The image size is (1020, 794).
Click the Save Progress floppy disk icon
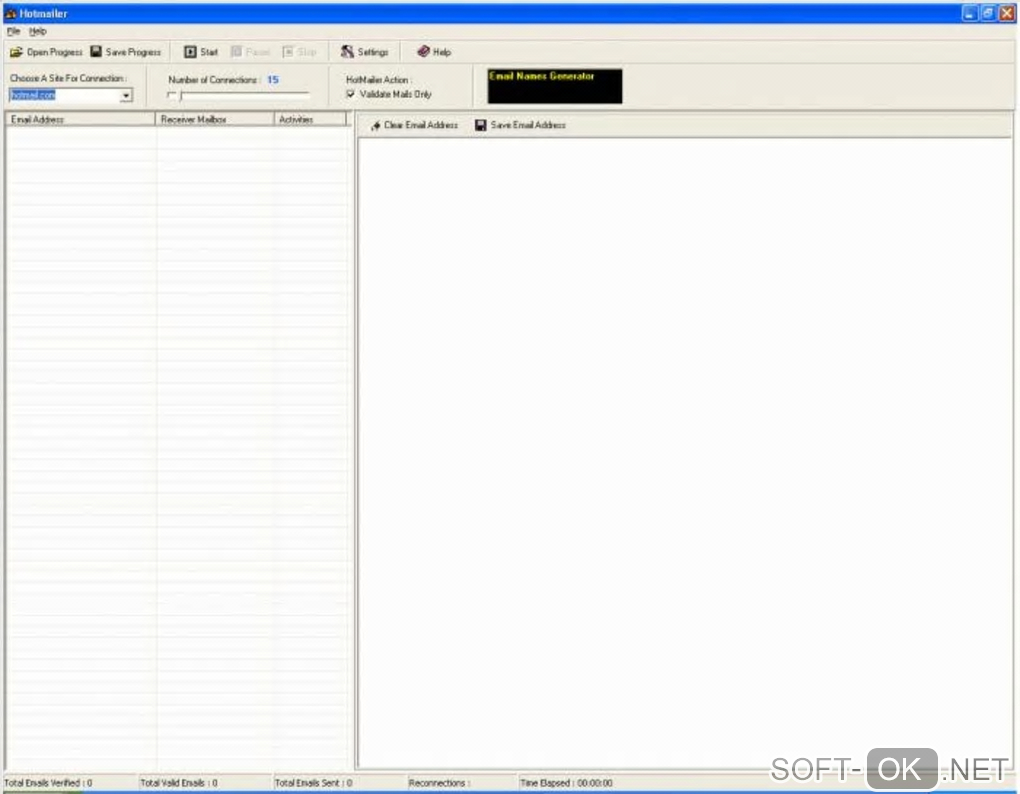96,51
